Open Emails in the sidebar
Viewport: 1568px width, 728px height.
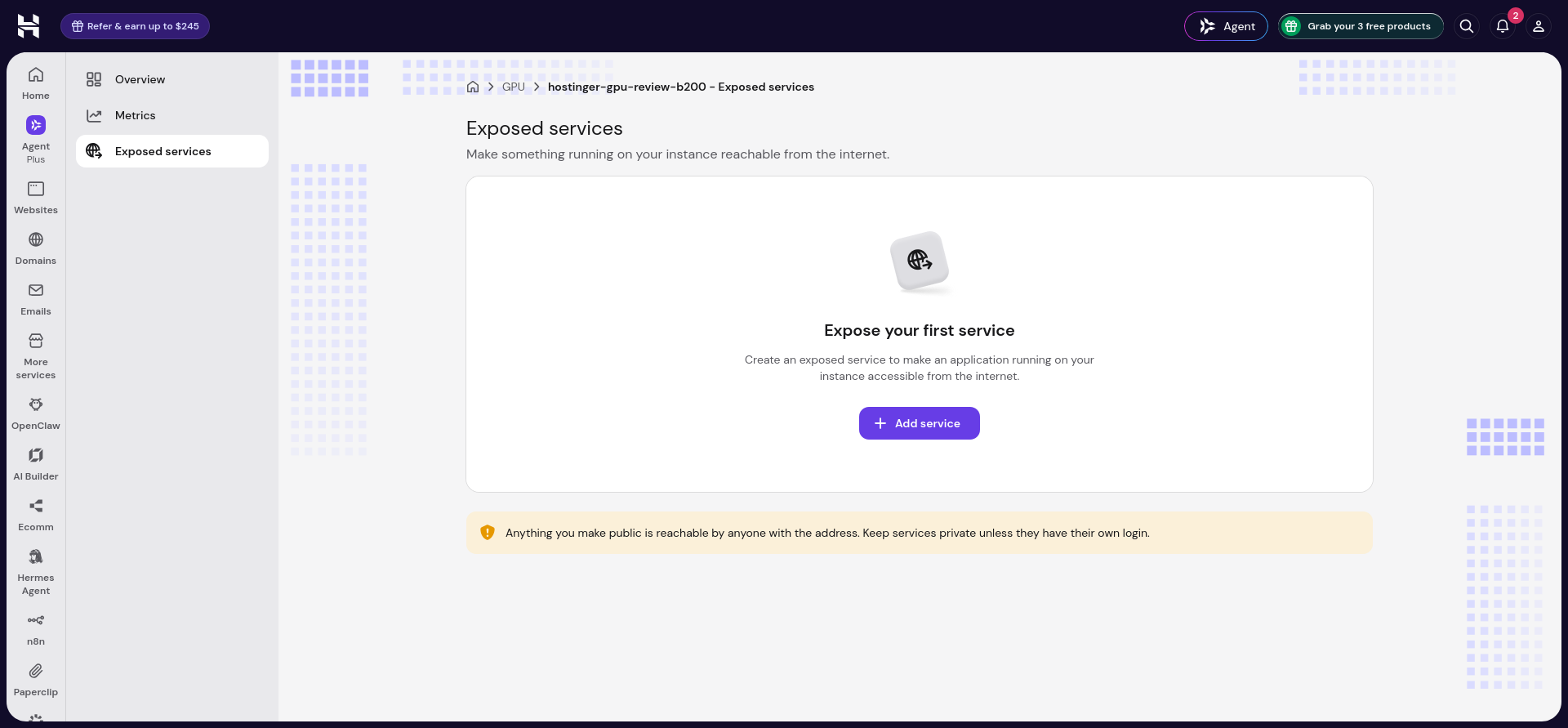pos(36,299)
